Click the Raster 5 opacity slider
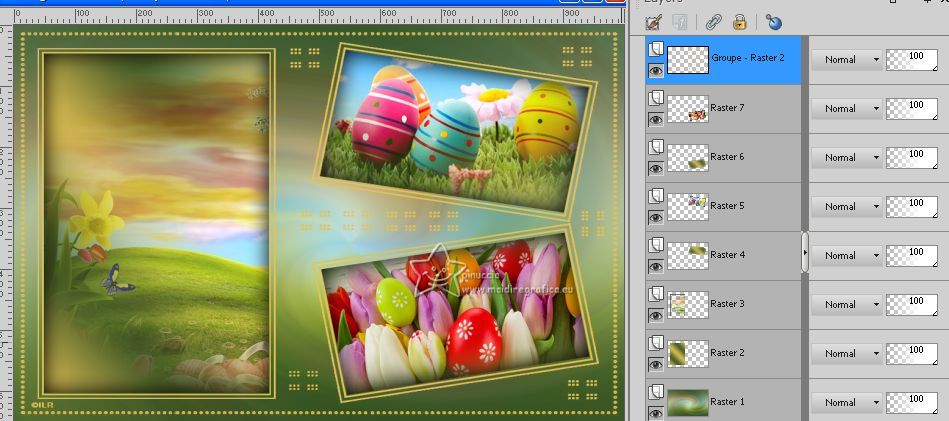This screenshot has width=949, height=421. tap(912, 207)
